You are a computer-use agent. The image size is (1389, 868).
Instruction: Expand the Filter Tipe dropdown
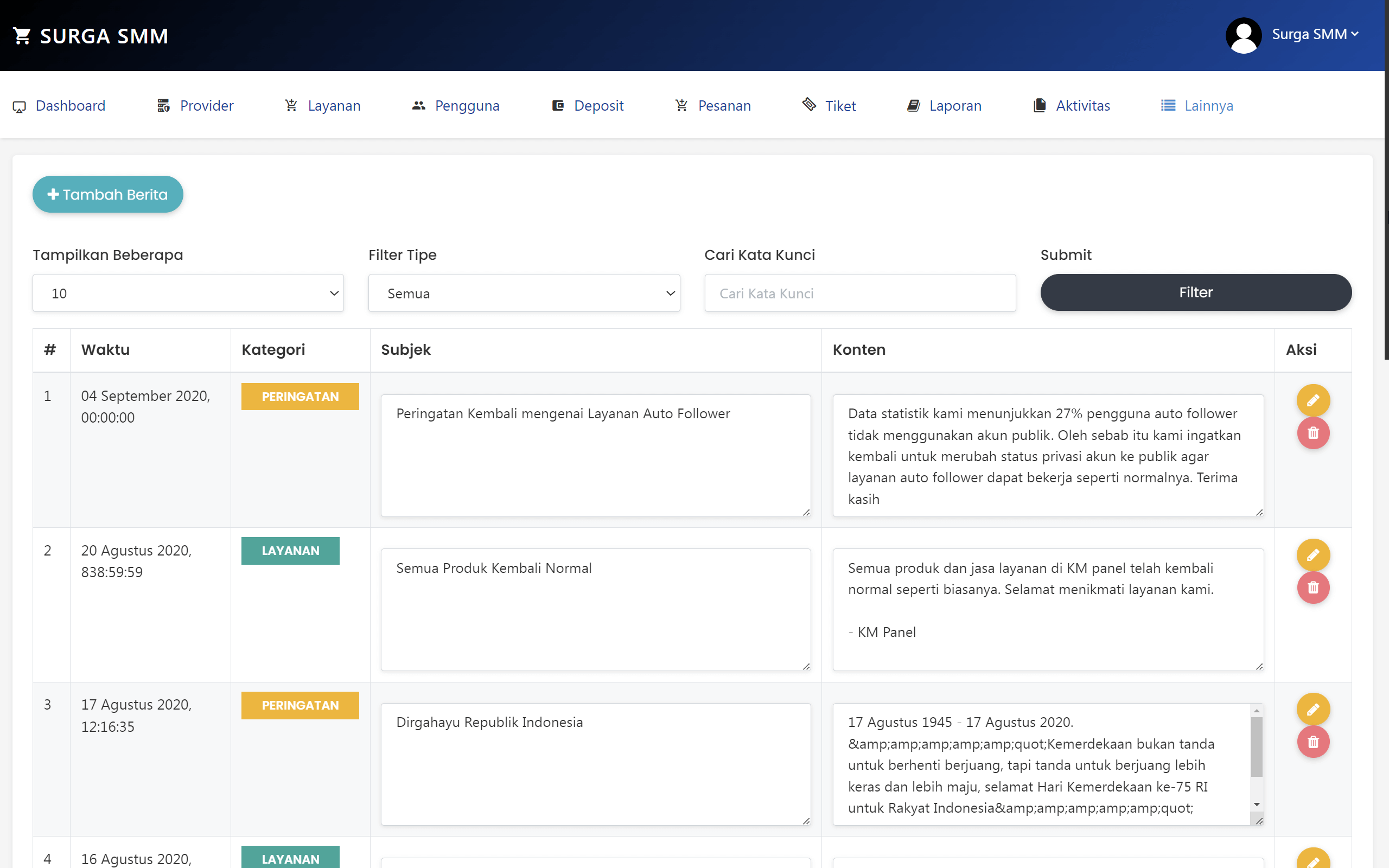pyautogui.click(x=524, y=293)
